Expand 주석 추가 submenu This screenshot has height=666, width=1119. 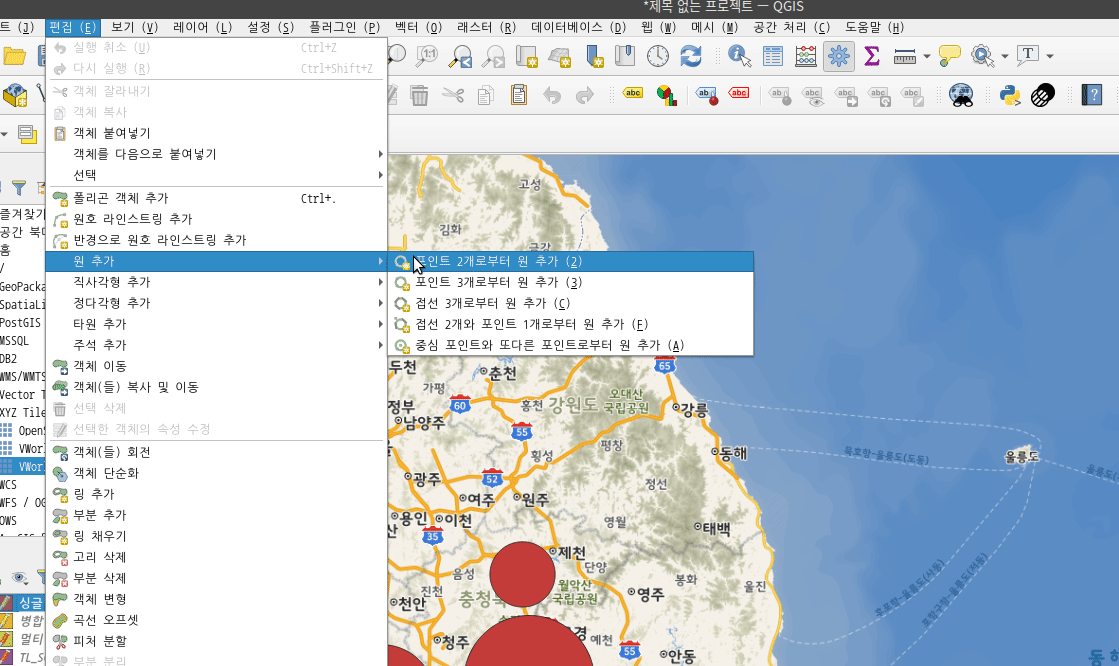point(216,345)
